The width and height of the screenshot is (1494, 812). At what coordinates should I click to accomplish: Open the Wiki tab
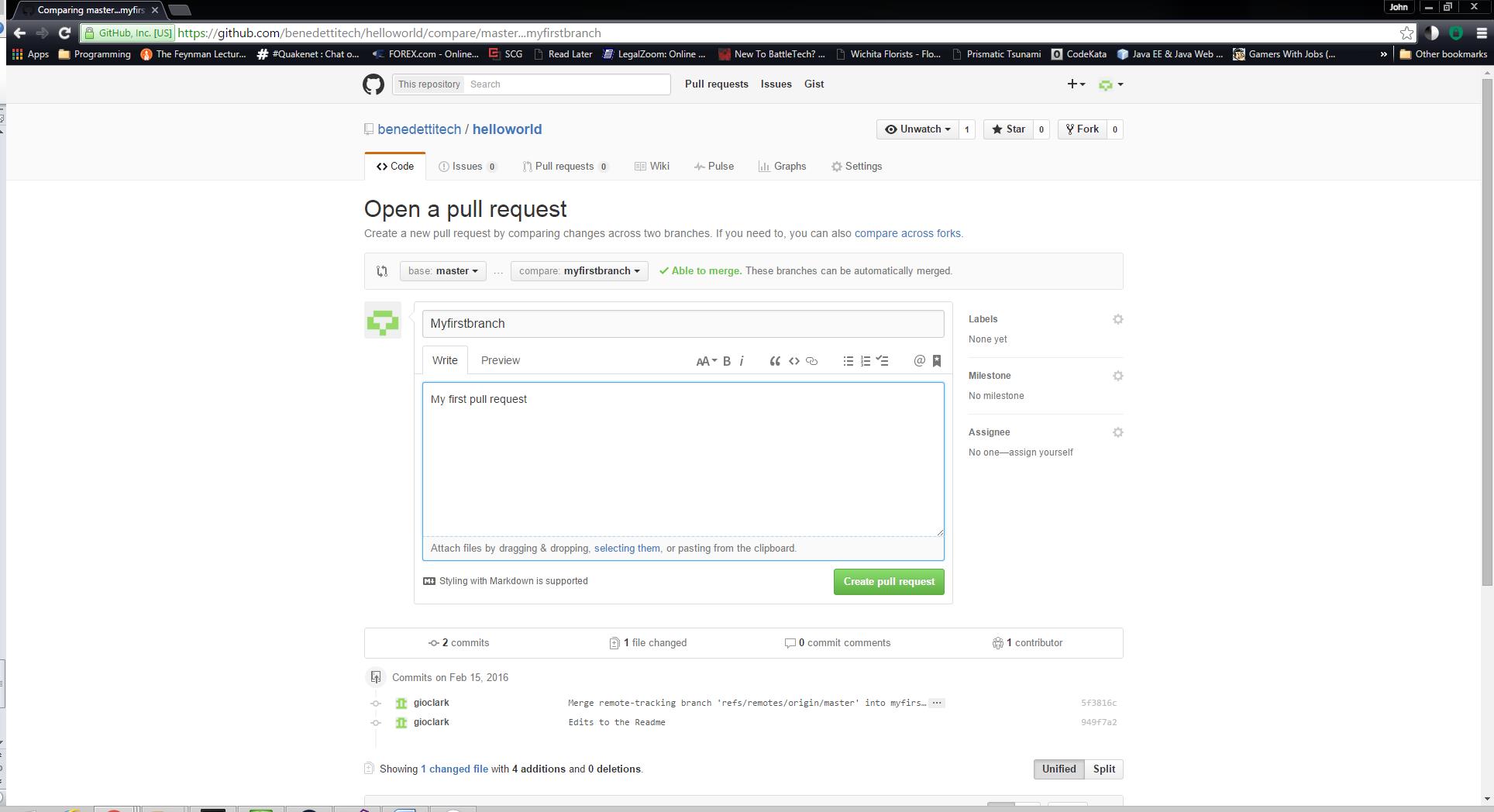point(652,167)
